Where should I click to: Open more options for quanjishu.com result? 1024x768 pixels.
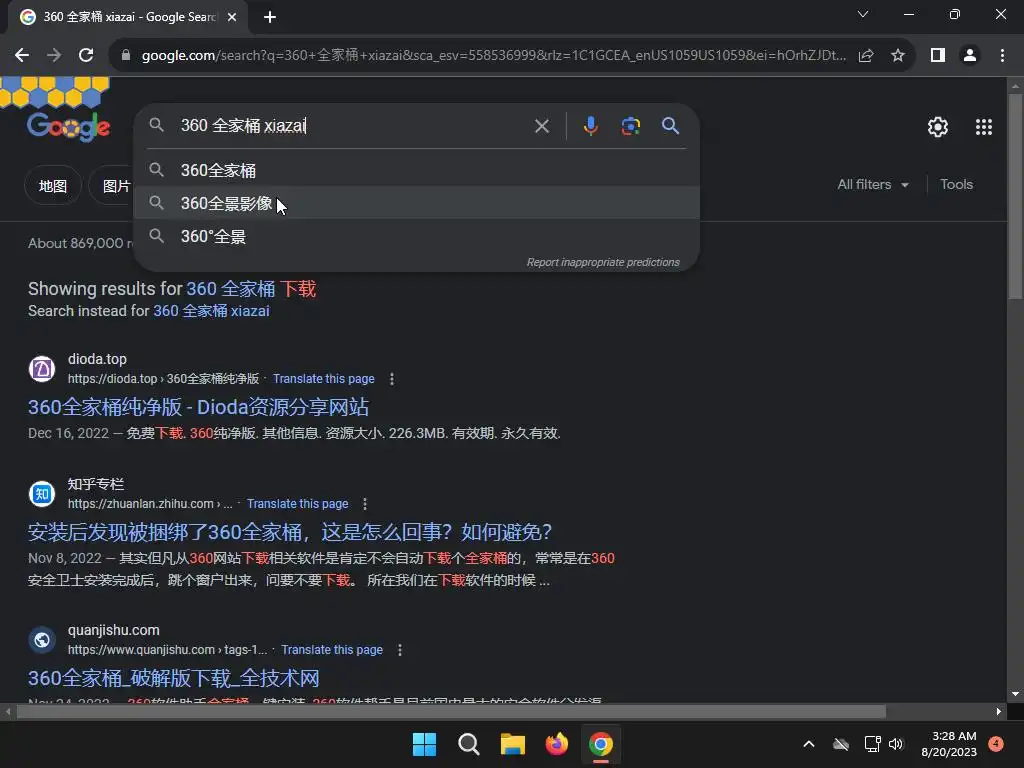coord(400,650)
